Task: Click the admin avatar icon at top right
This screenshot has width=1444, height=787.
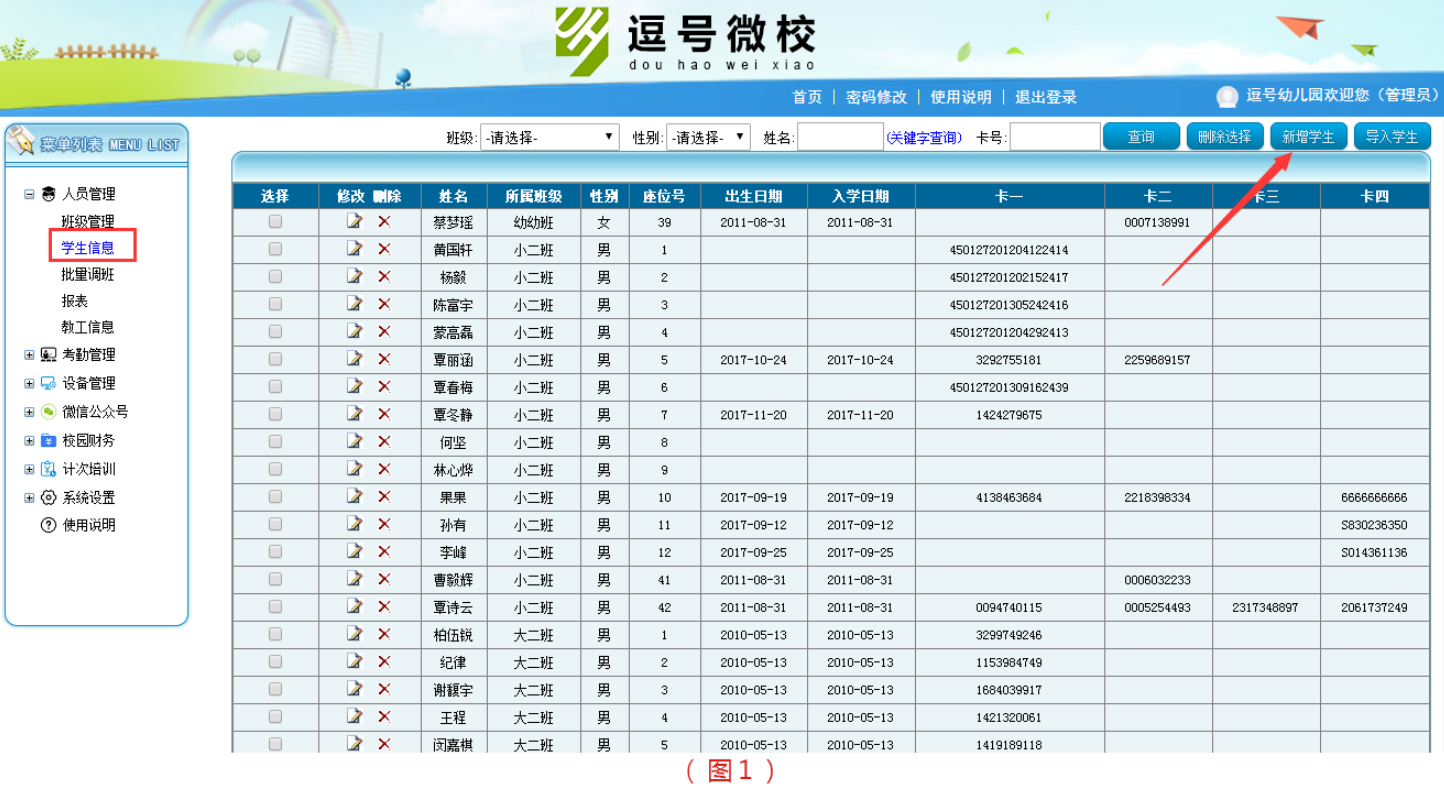Action: coord(1227,97)
